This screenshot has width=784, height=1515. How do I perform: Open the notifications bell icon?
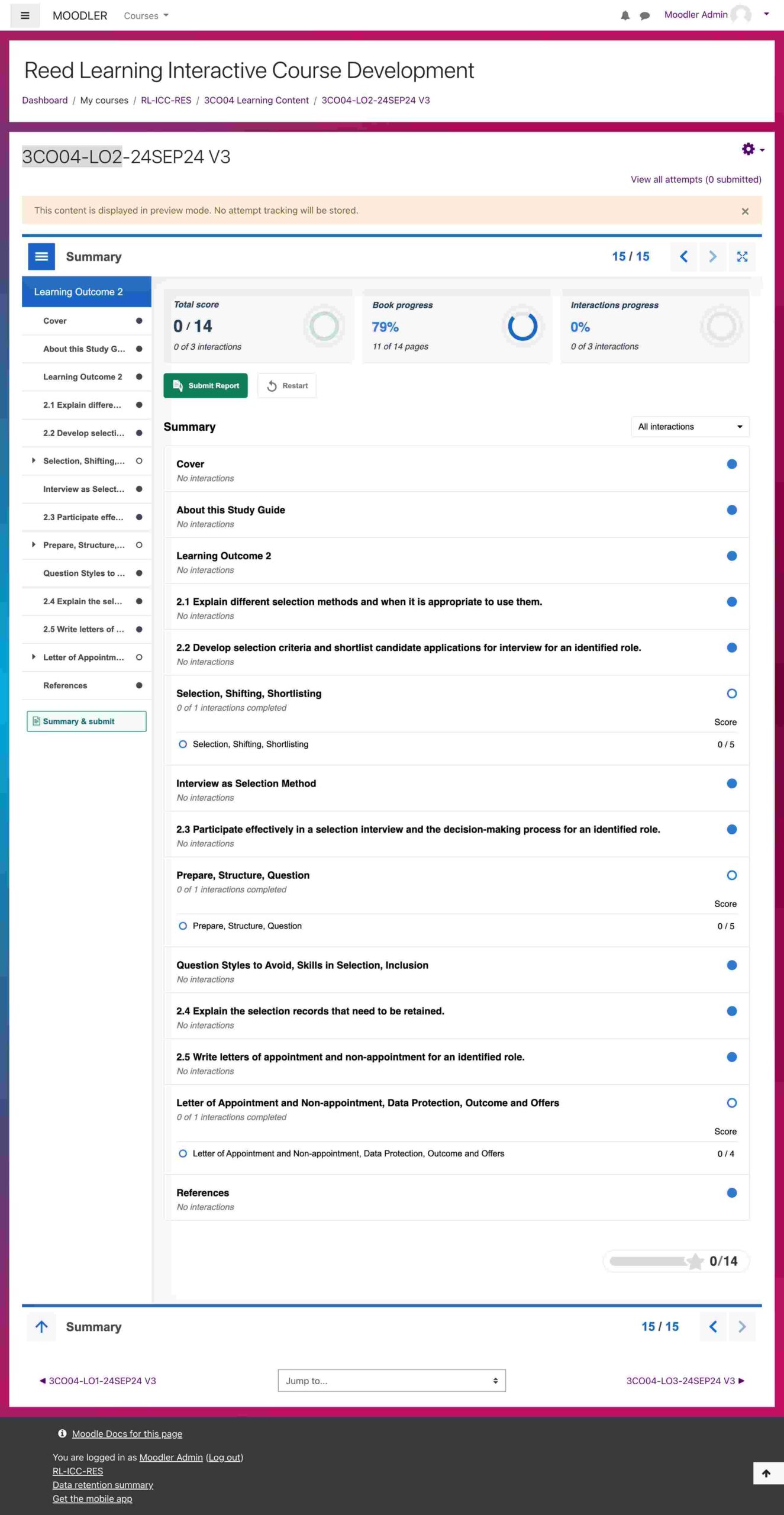click(x=625, y=16)
